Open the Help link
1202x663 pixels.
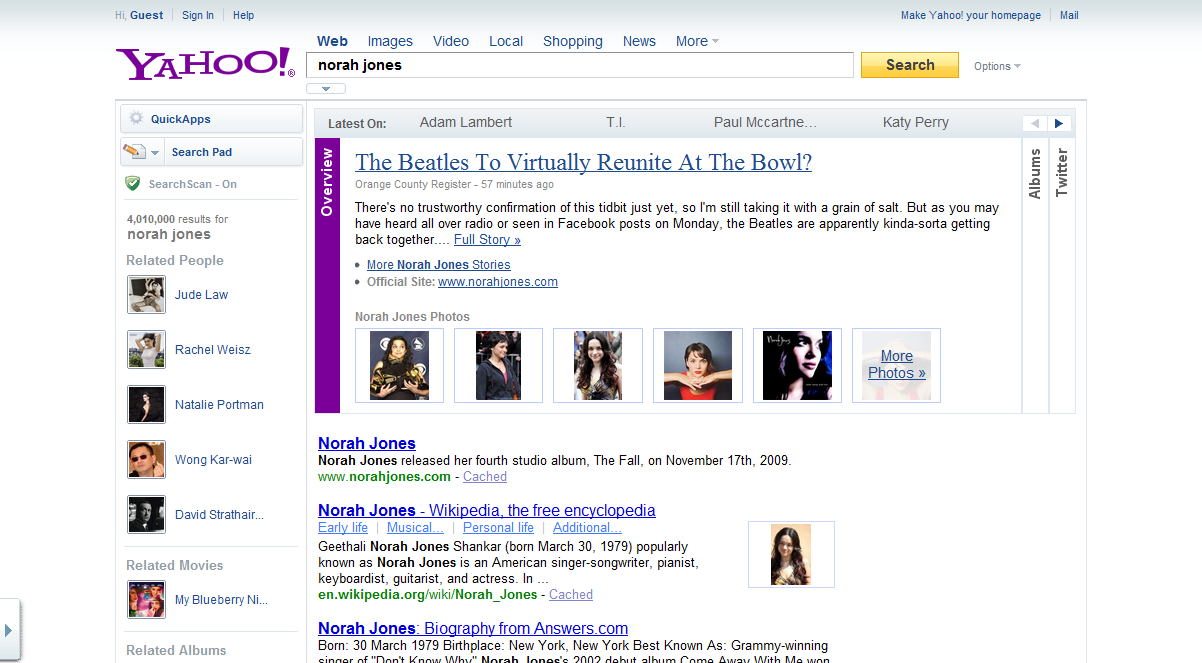point(243,15)
